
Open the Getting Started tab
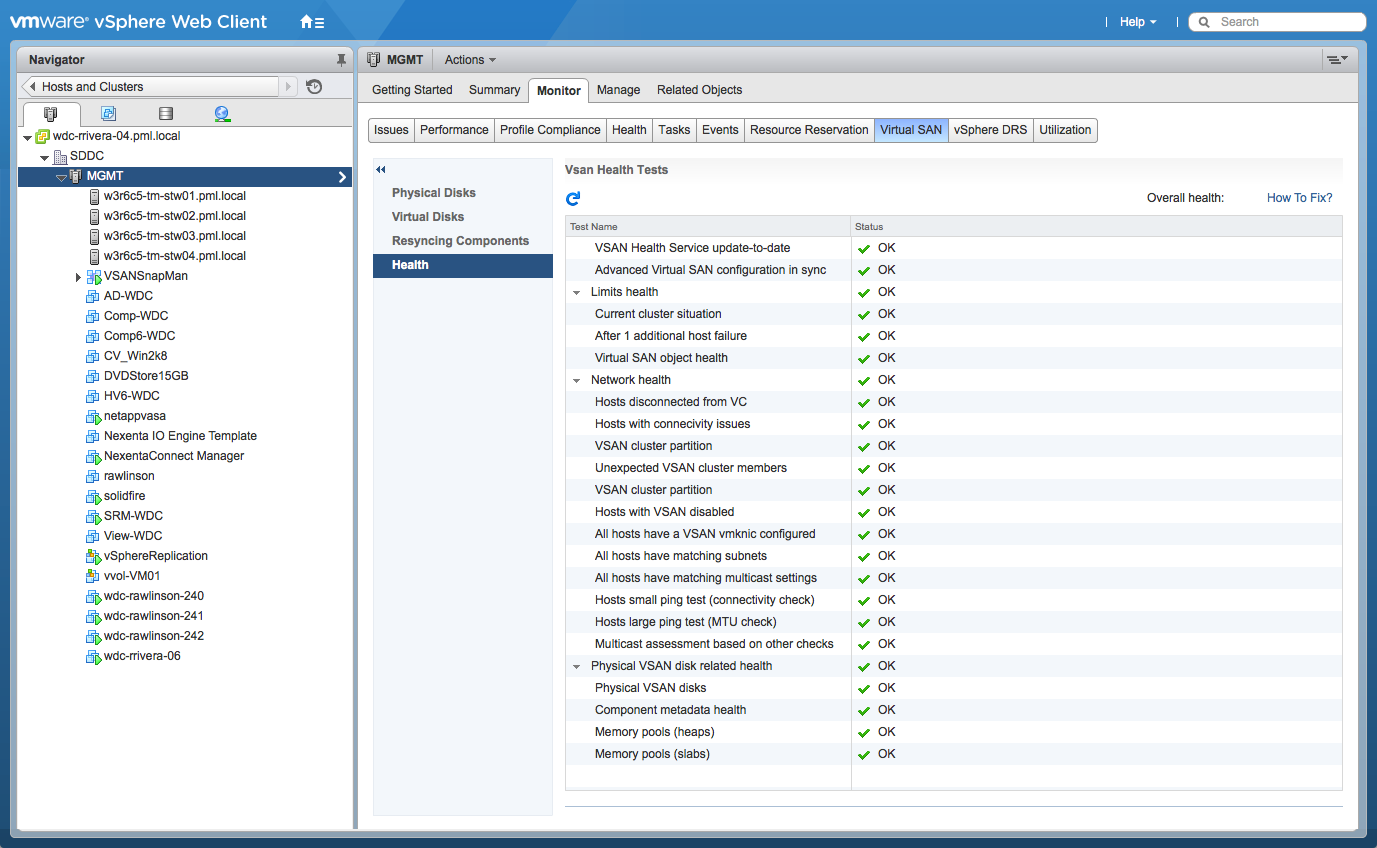pyautogui.click(x=412, y=90)
